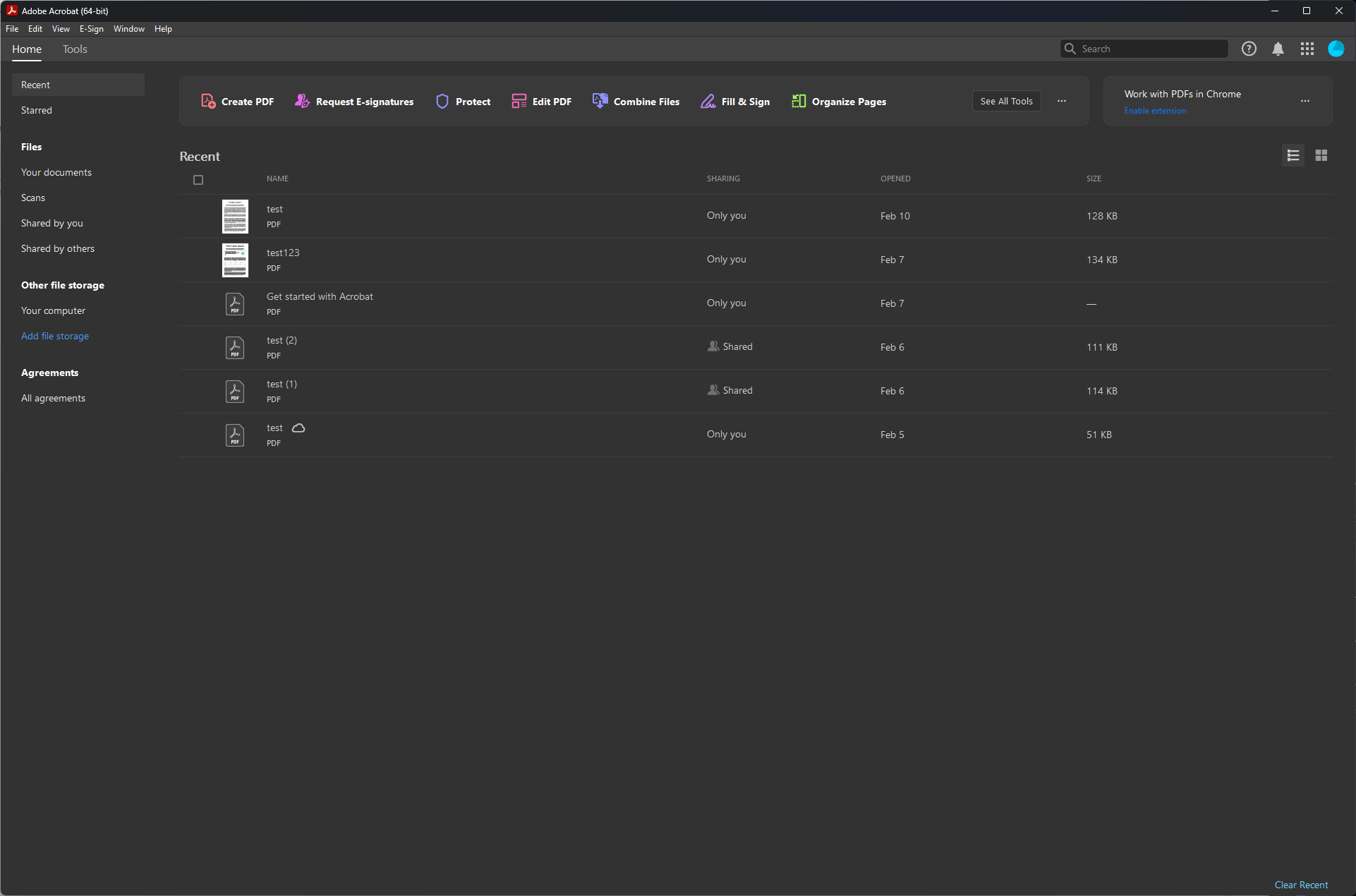
Task: Tick the select-all files checkbox
Action: click(x=198, y=180)
